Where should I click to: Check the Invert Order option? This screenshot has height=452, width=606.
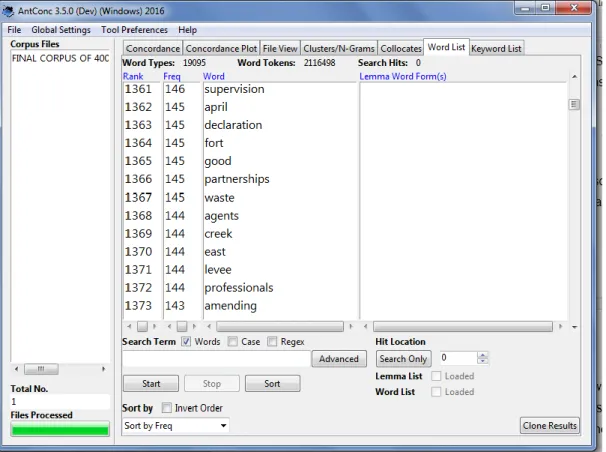pos(167,408)
